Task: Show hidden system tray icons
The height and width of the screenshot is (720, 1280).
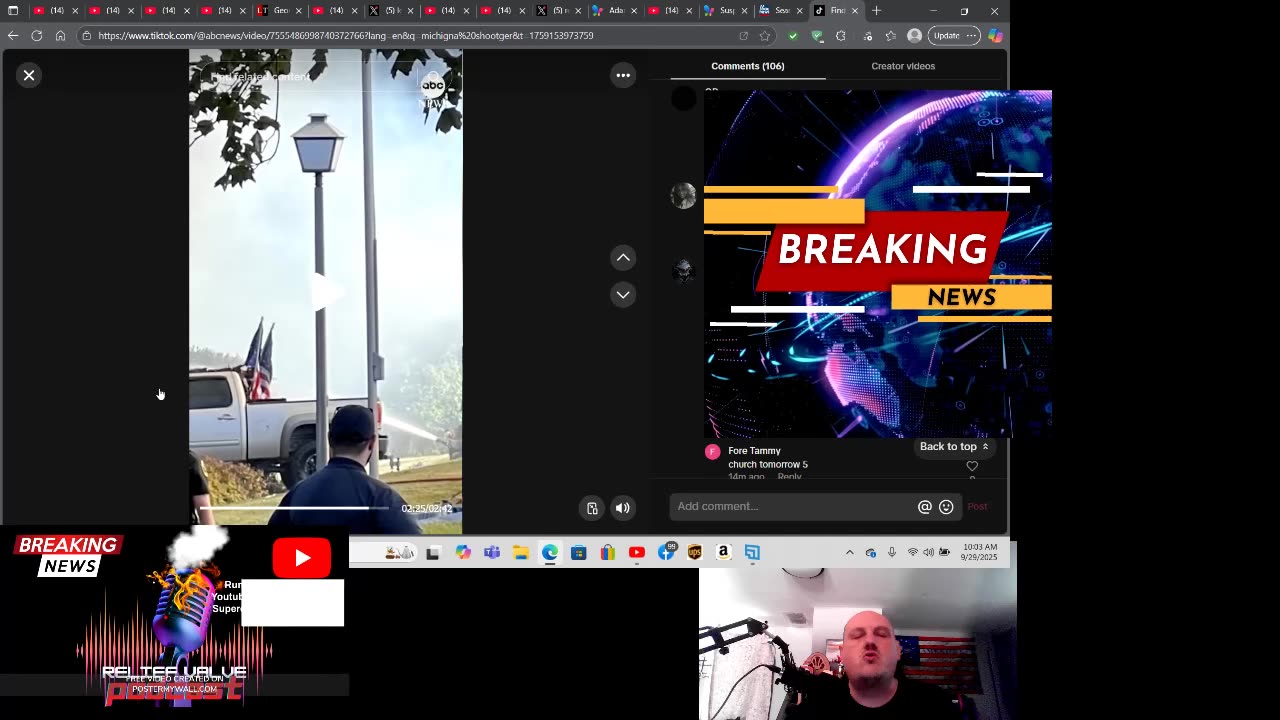Action: point(850,553)
